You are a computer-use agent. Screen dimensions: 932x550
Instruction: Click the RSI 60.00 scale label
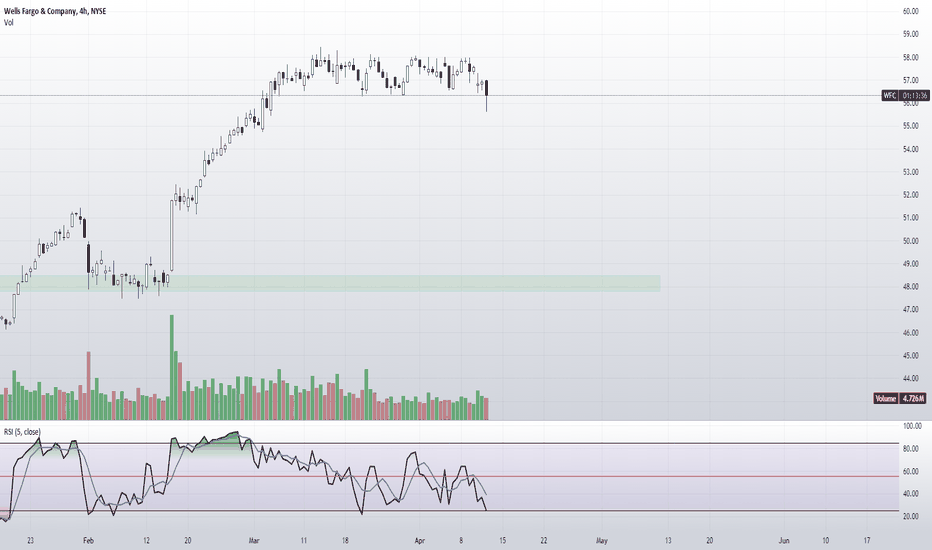coord(912,472)
